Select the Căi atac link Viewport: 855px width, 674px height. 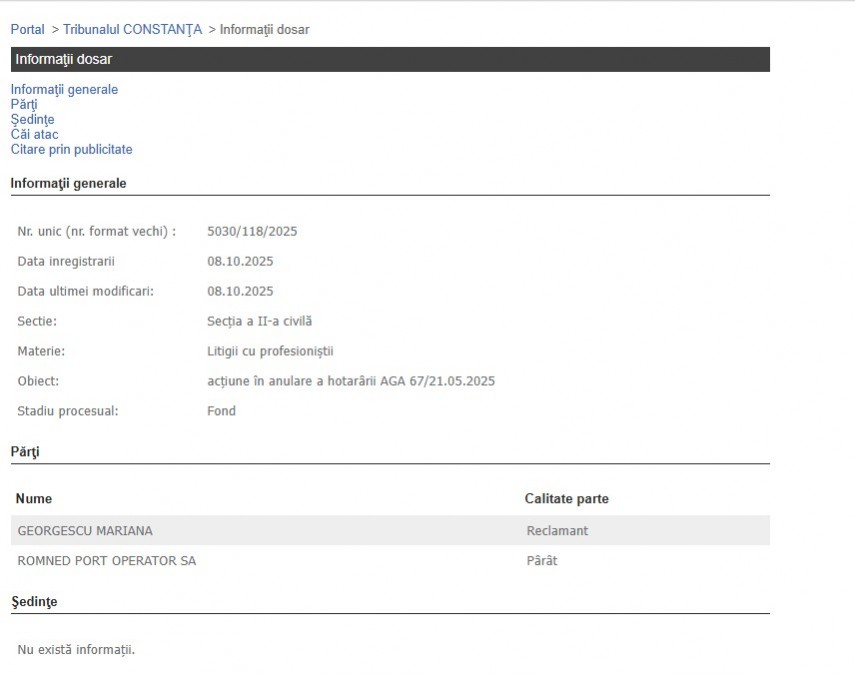coord(34,135)
